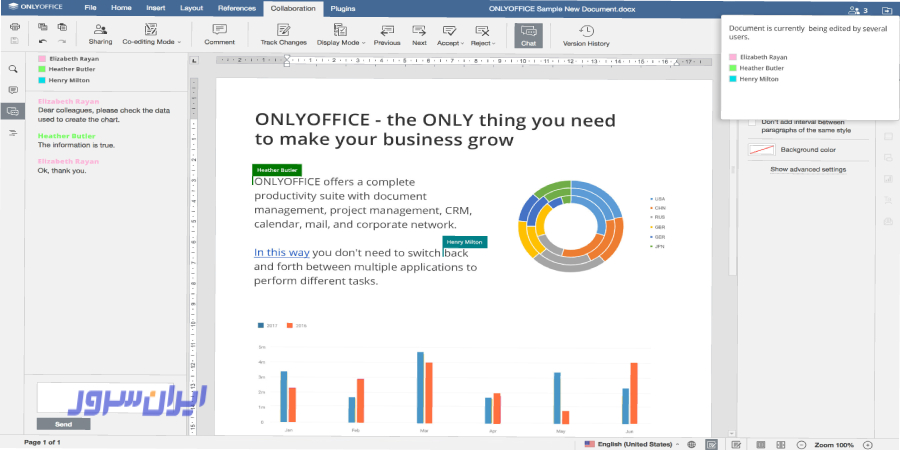
Task: Switch to the Home tab
Action: click(x=121, y=9)
